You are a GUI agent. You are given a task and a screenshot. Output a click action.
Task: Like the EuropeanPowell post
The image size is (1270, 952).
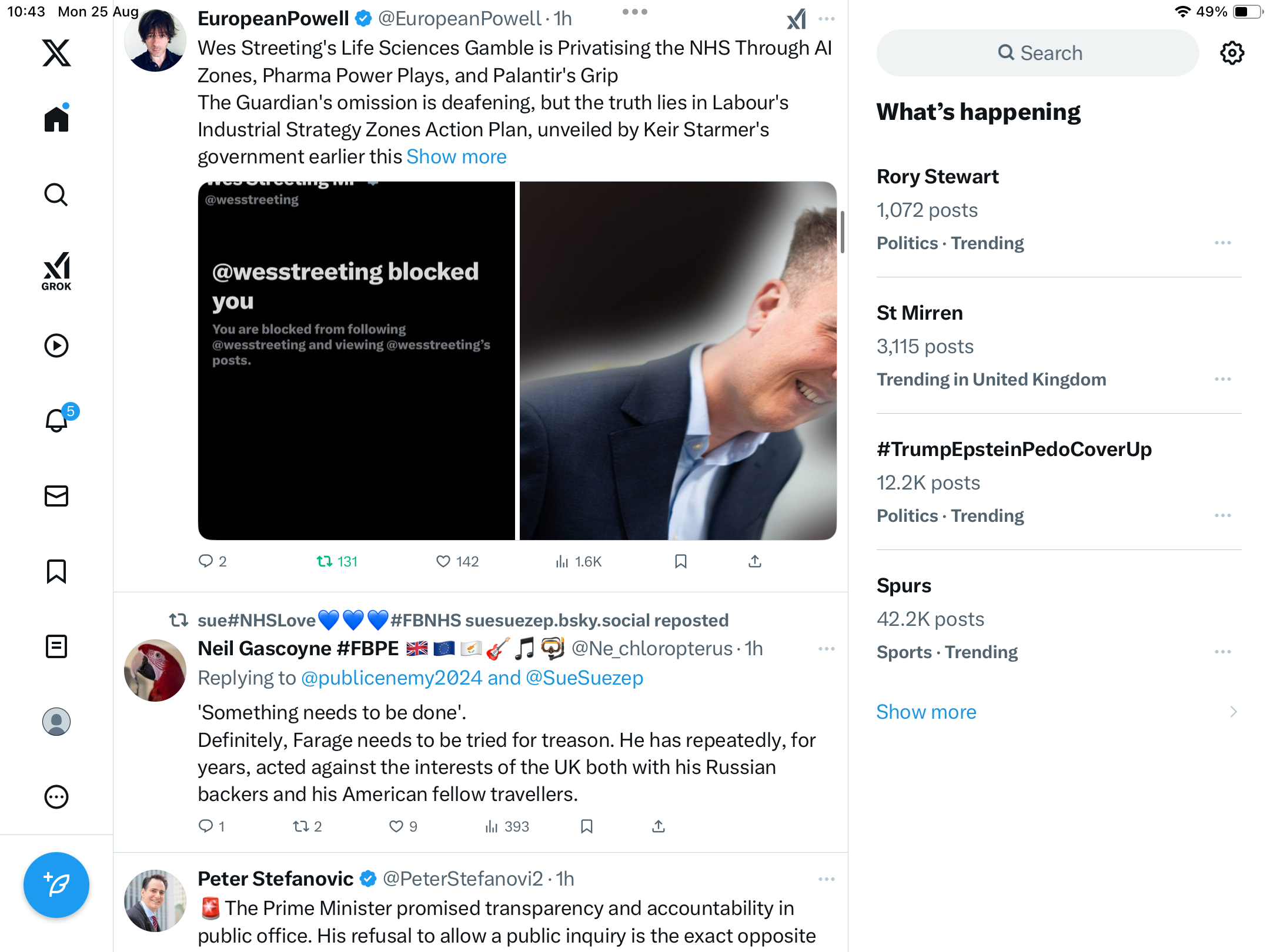coord(443,562)
